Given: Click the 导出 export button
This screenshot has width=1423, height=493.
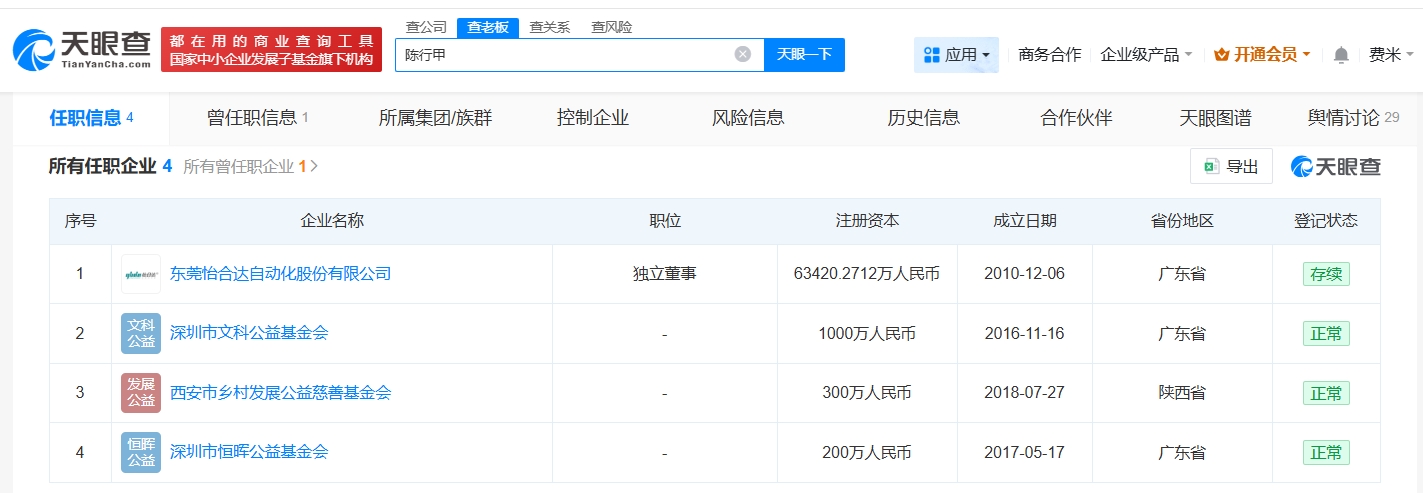Looking at the screenshot, I should [x=1230, y=167].
